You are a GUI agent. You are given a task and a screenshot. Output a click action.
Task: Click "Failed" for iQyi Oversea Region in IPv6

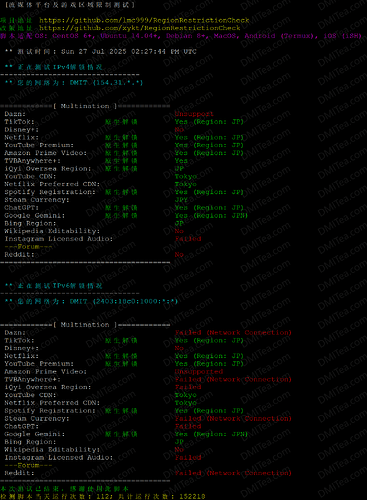(x=188, y=387)
